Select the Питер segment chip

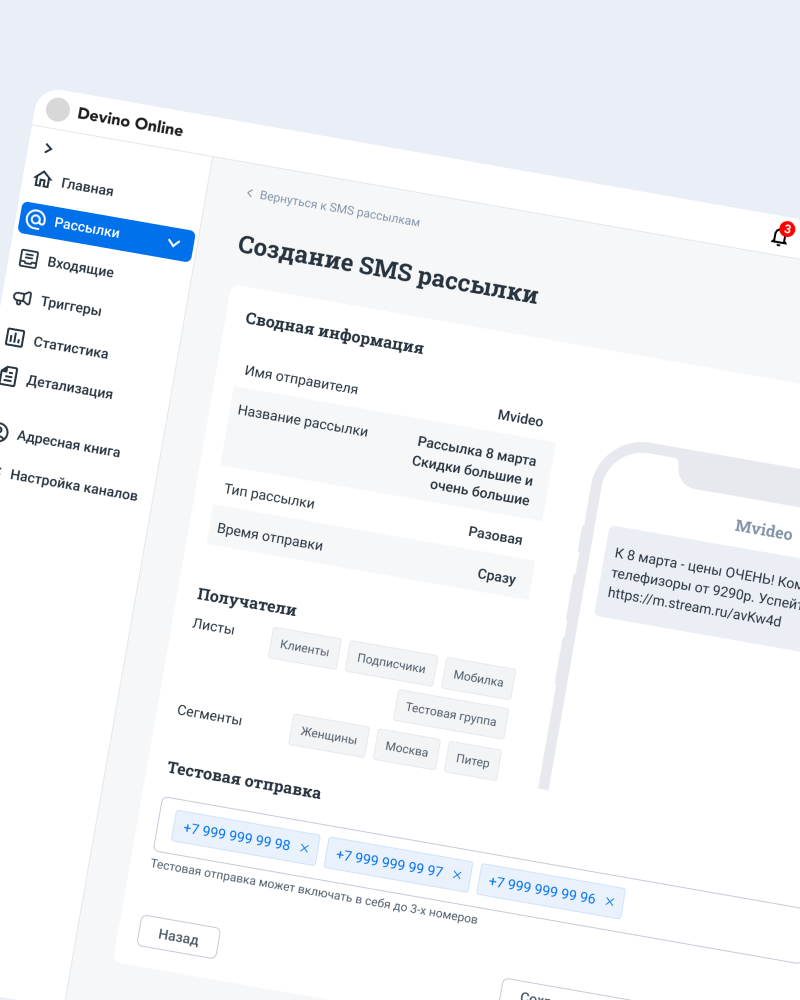473,761
